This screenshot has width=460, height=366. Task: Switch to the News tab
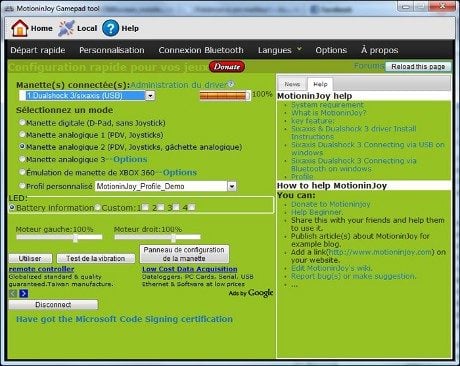(x=292, y=84)
